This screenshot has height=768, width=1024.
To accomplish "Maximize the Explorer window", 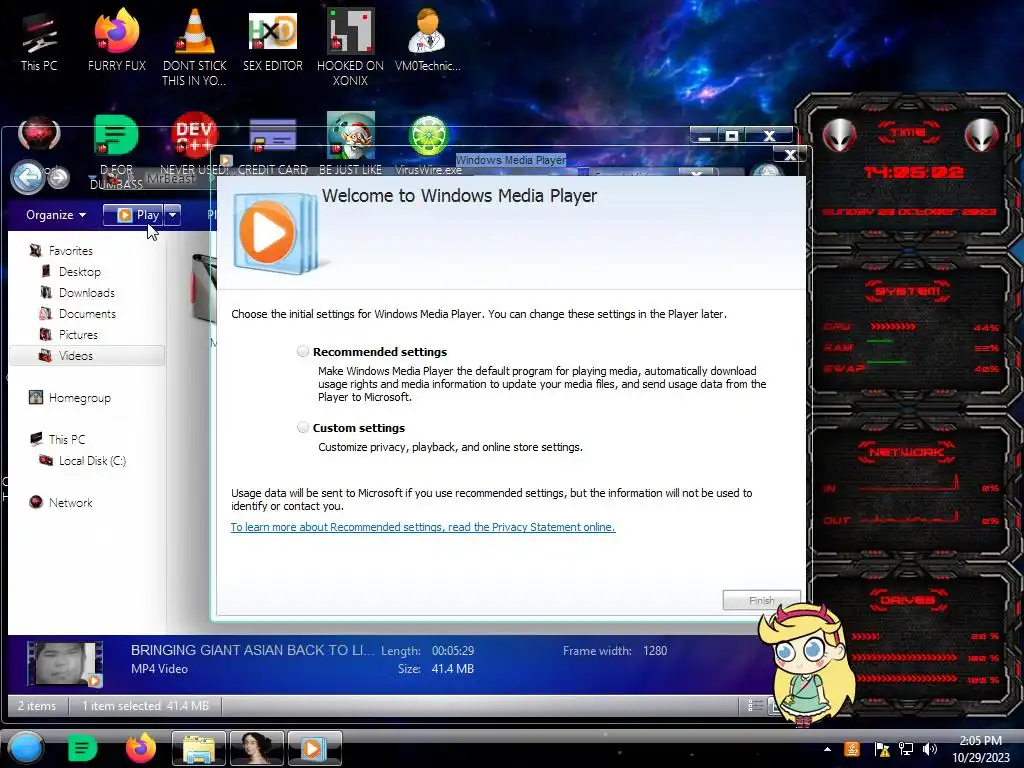I will pos(732,136).
